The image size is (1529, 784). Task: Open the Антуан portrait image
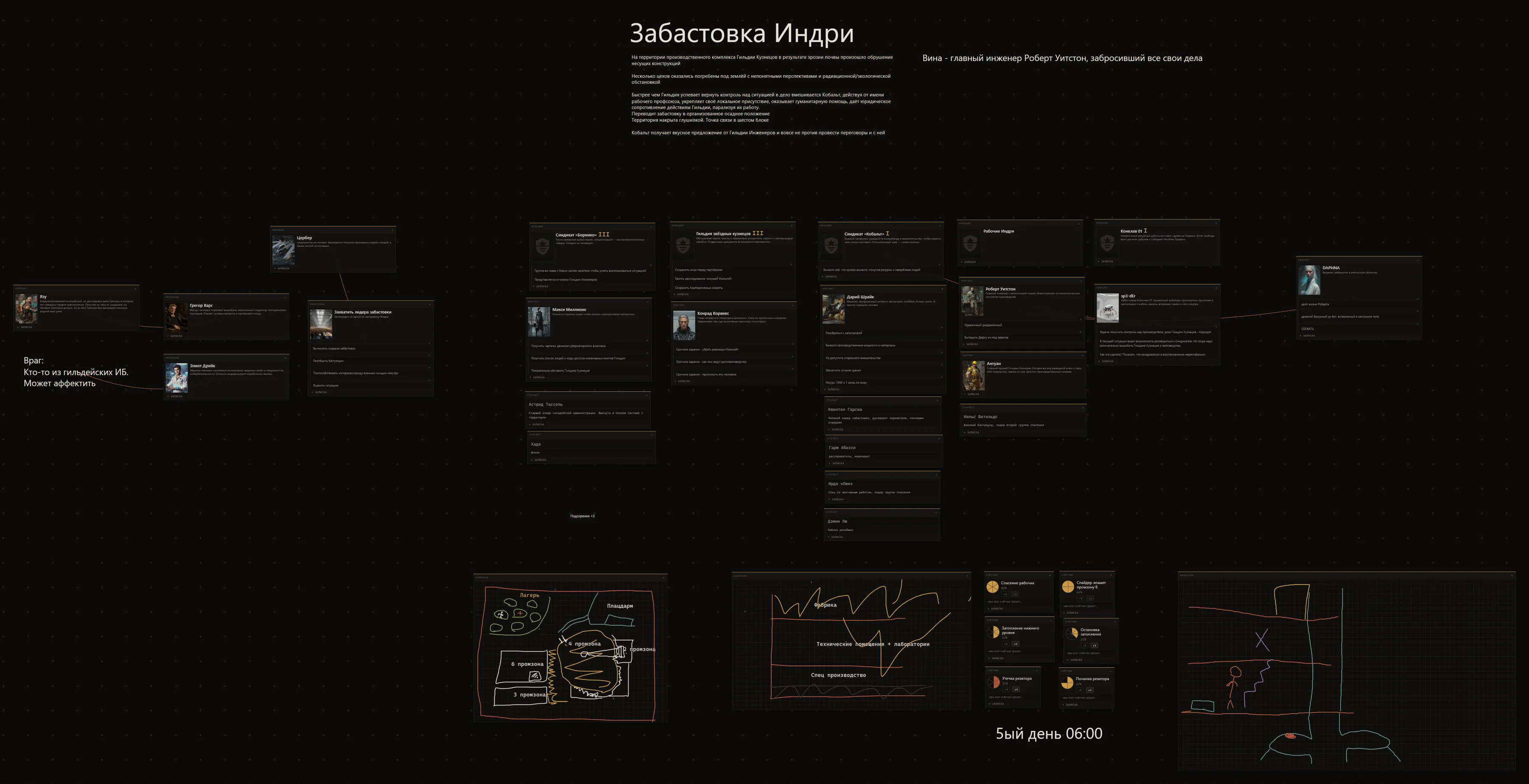pyautogui.click(x=974, y=376)
